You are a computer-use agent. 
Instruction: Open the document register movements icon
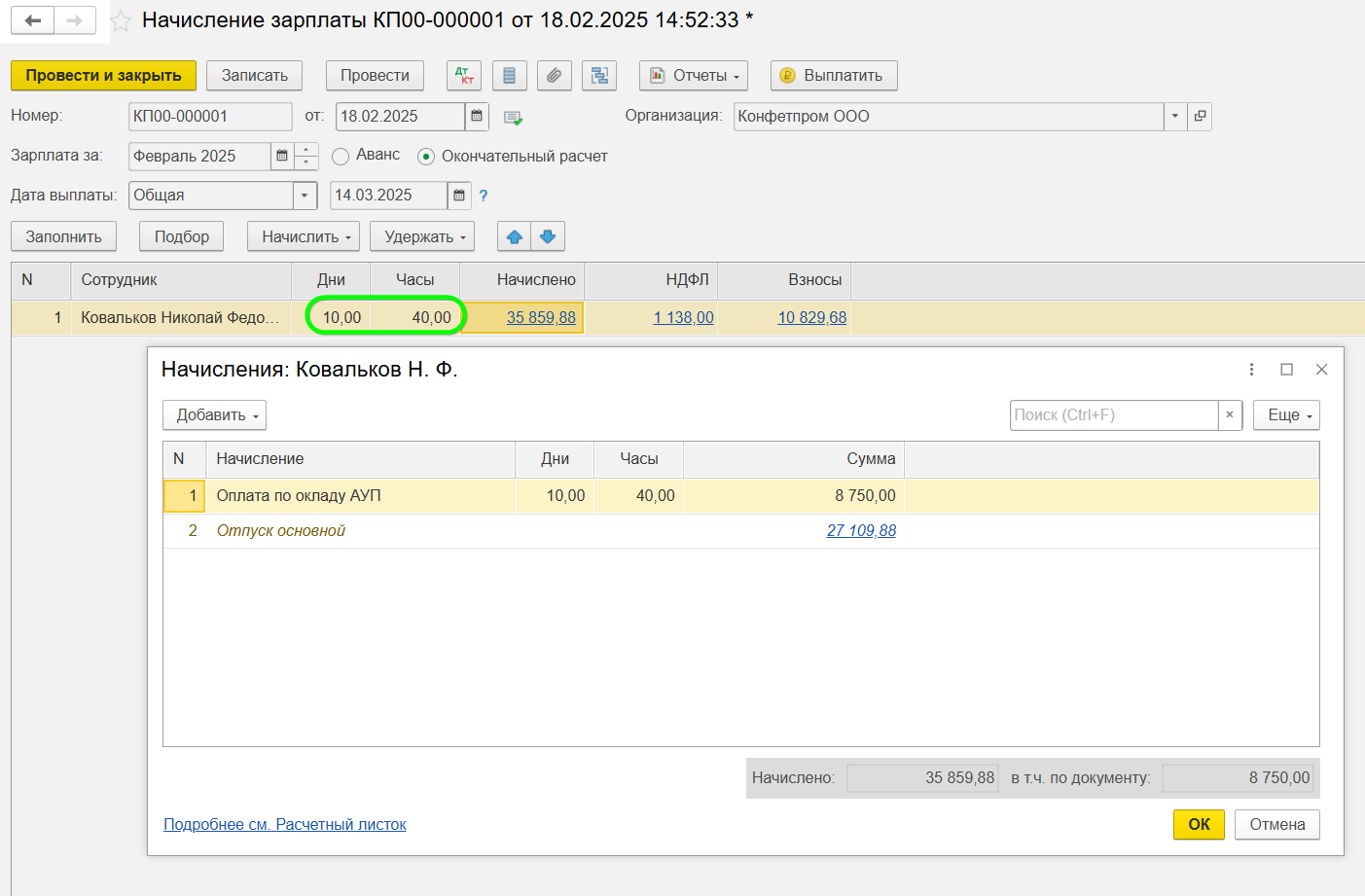tap(509, 75)
